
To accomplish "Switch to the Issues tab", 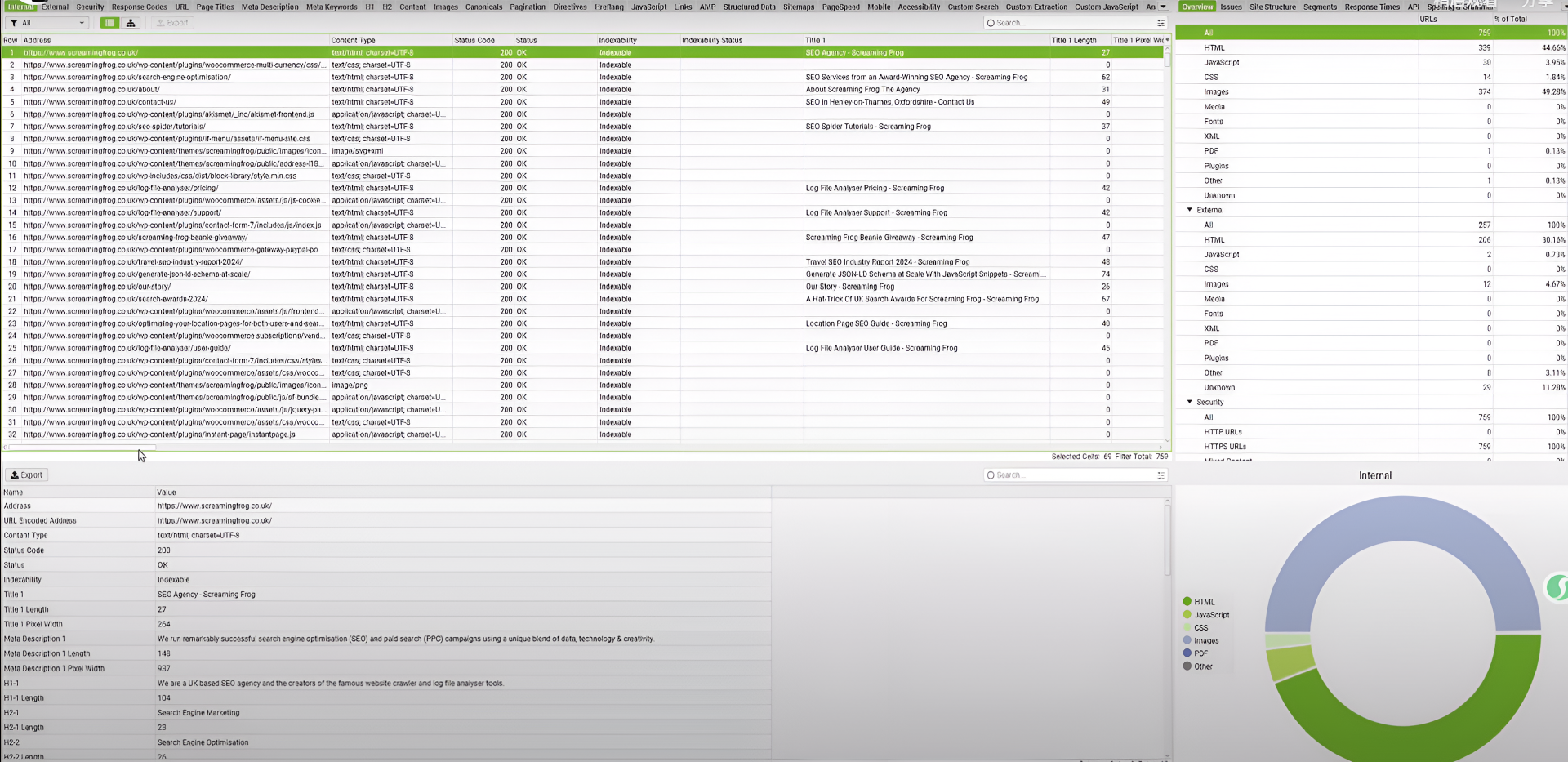I will coord(1231,7).
